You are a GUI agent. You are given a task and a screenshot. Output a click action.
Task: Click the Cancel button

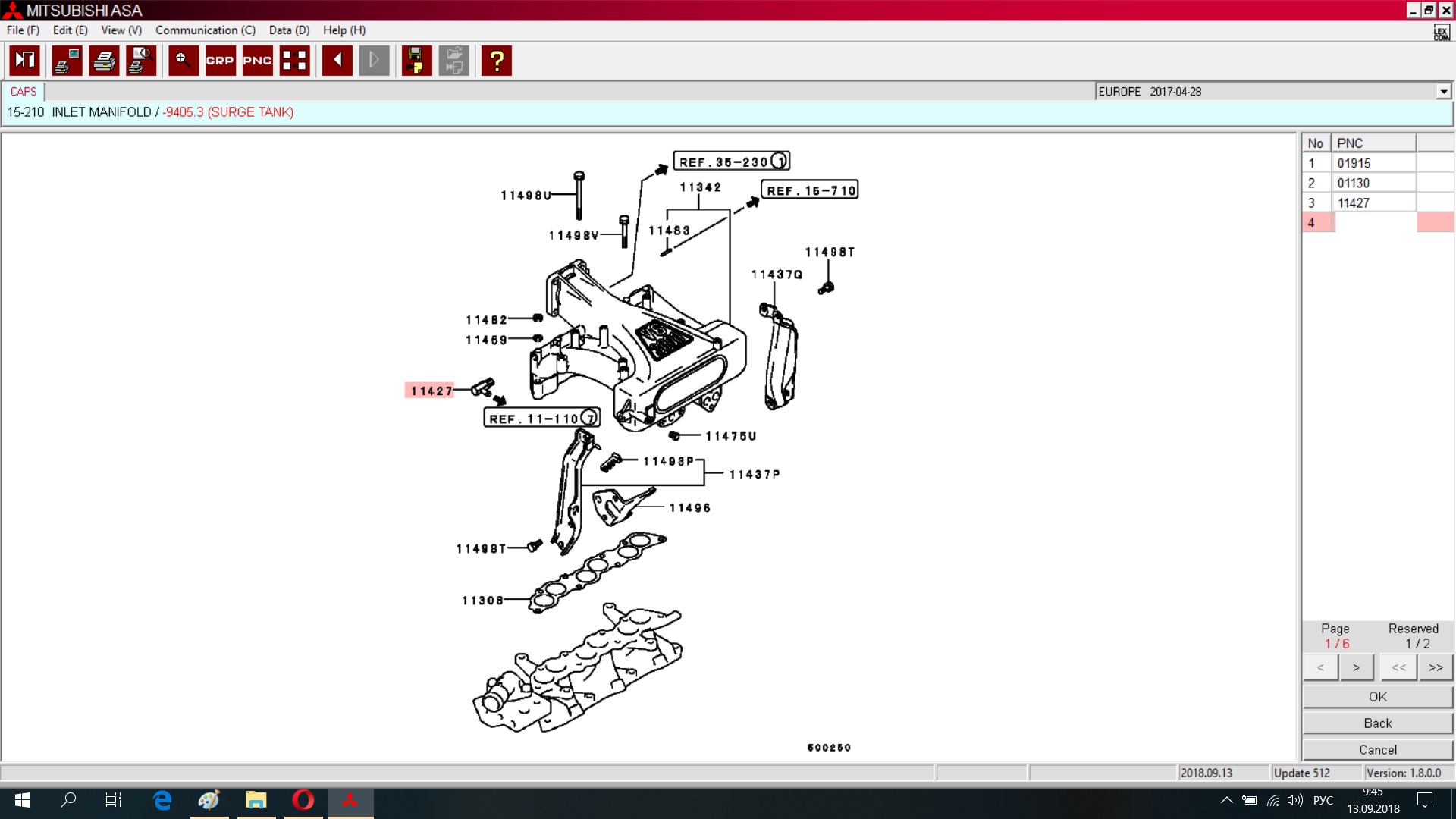pos(1377,750)
